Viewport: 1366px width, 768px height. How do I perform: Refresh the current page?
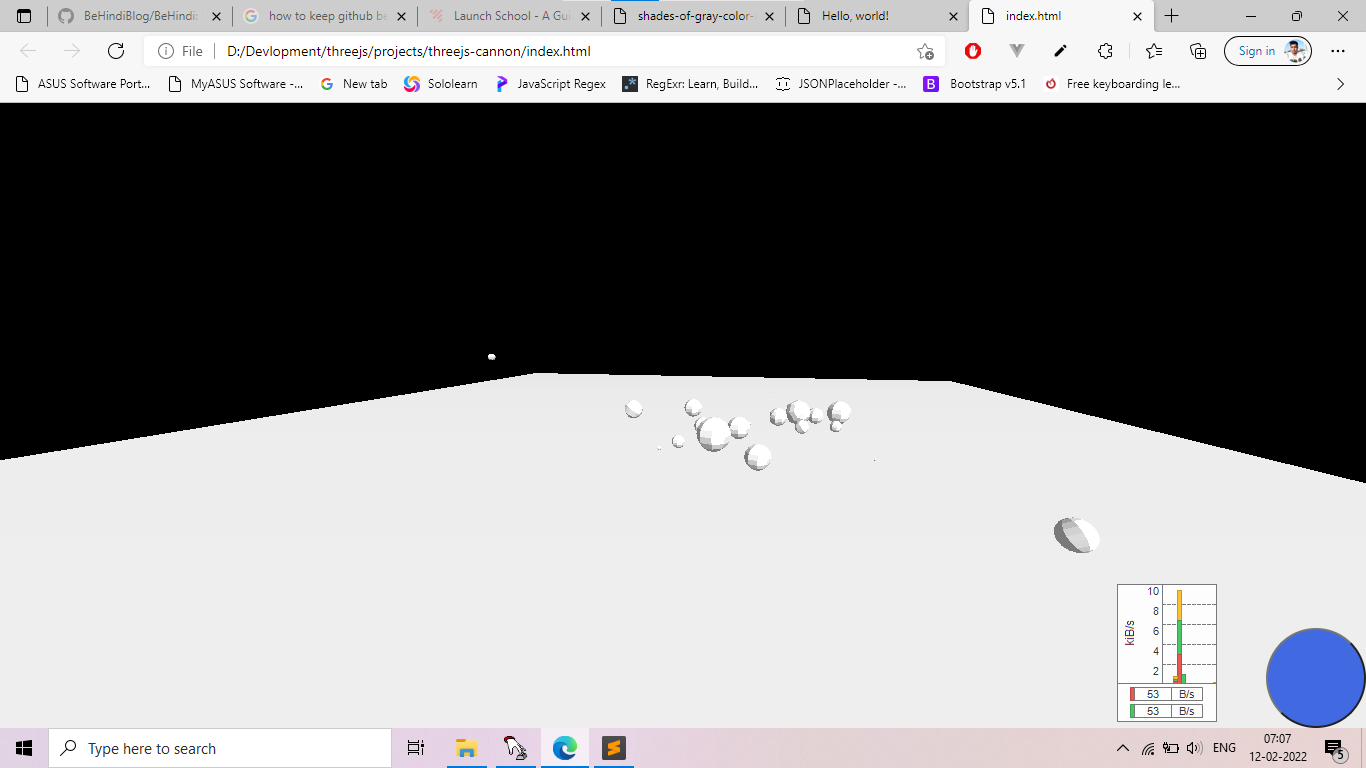point(116,51)
